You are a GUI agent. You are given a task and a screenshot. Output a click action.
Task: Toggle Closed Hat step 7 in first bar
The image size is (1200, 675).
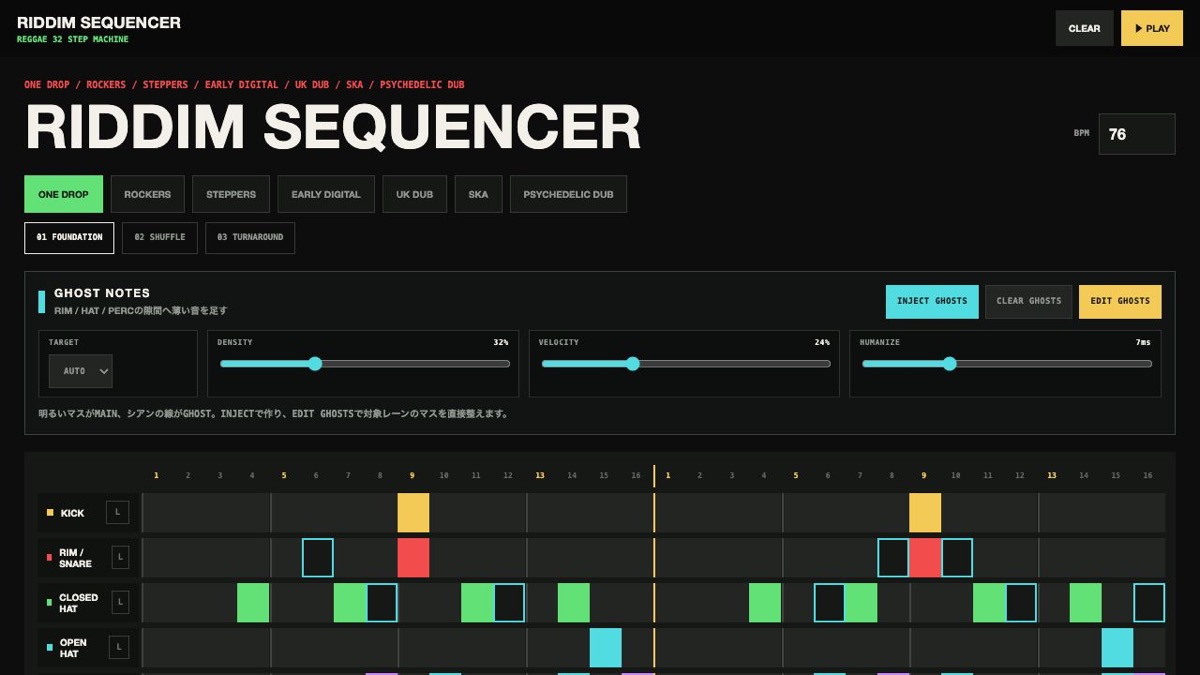point(350,603)
